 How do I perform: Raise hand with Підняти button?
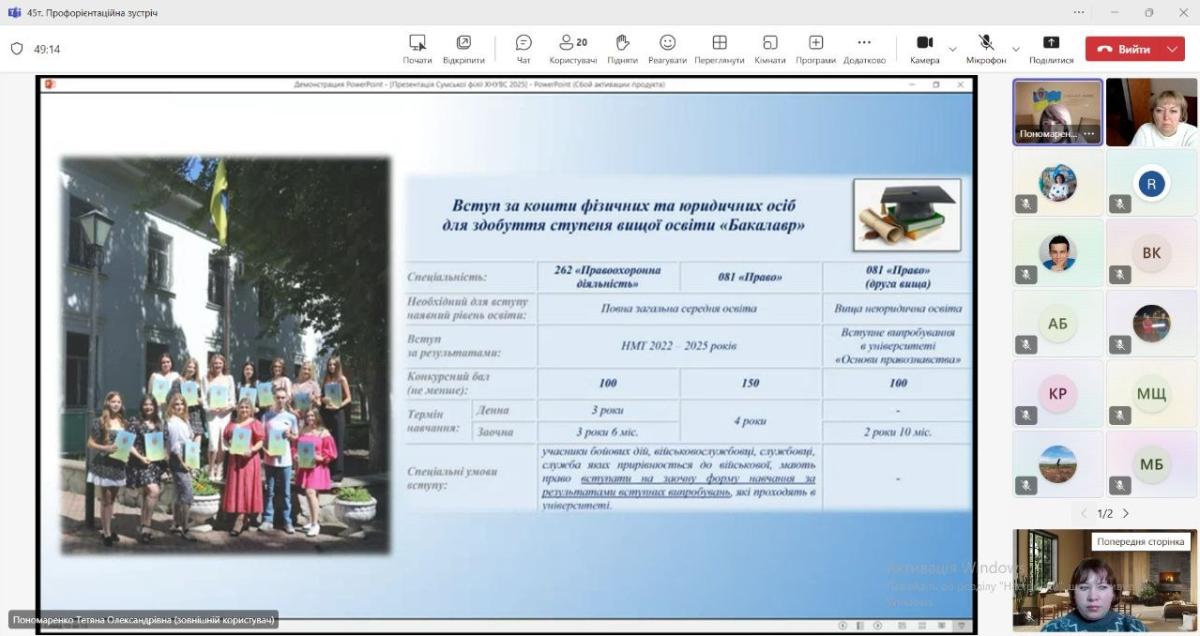(x=621, y=48)
